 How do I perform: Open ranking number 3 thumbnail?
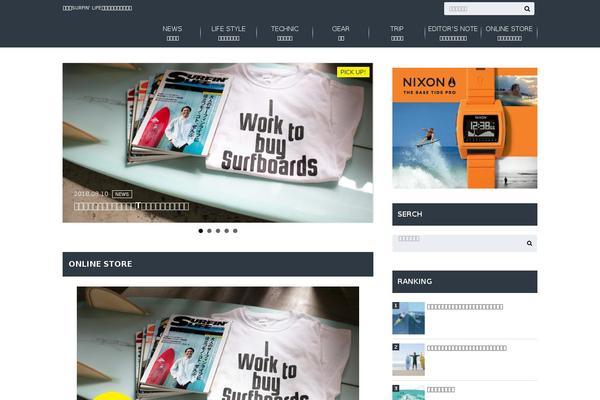pos(408,392)
